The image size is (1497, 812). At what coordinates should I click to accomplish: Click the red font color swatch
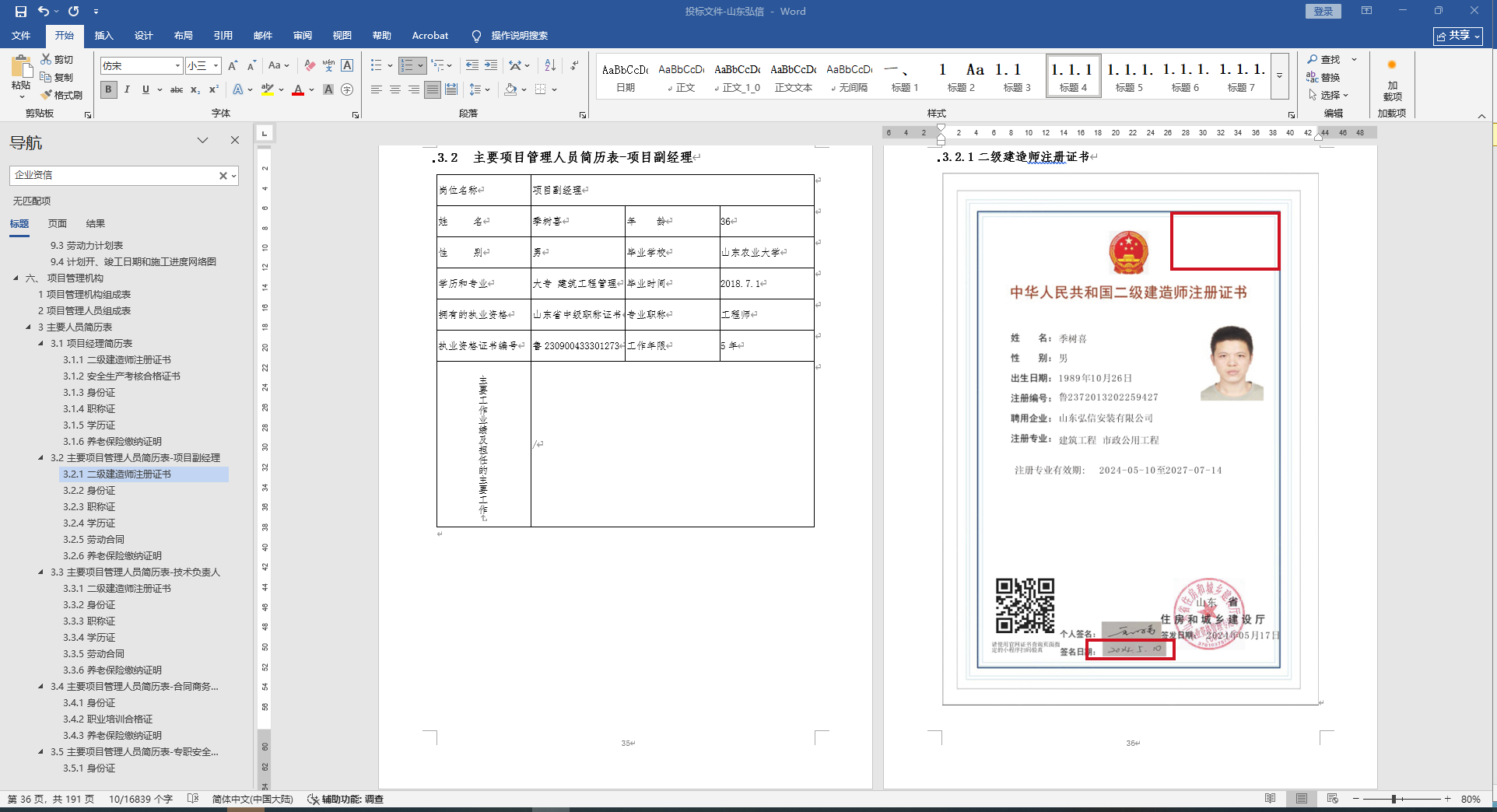298,90
